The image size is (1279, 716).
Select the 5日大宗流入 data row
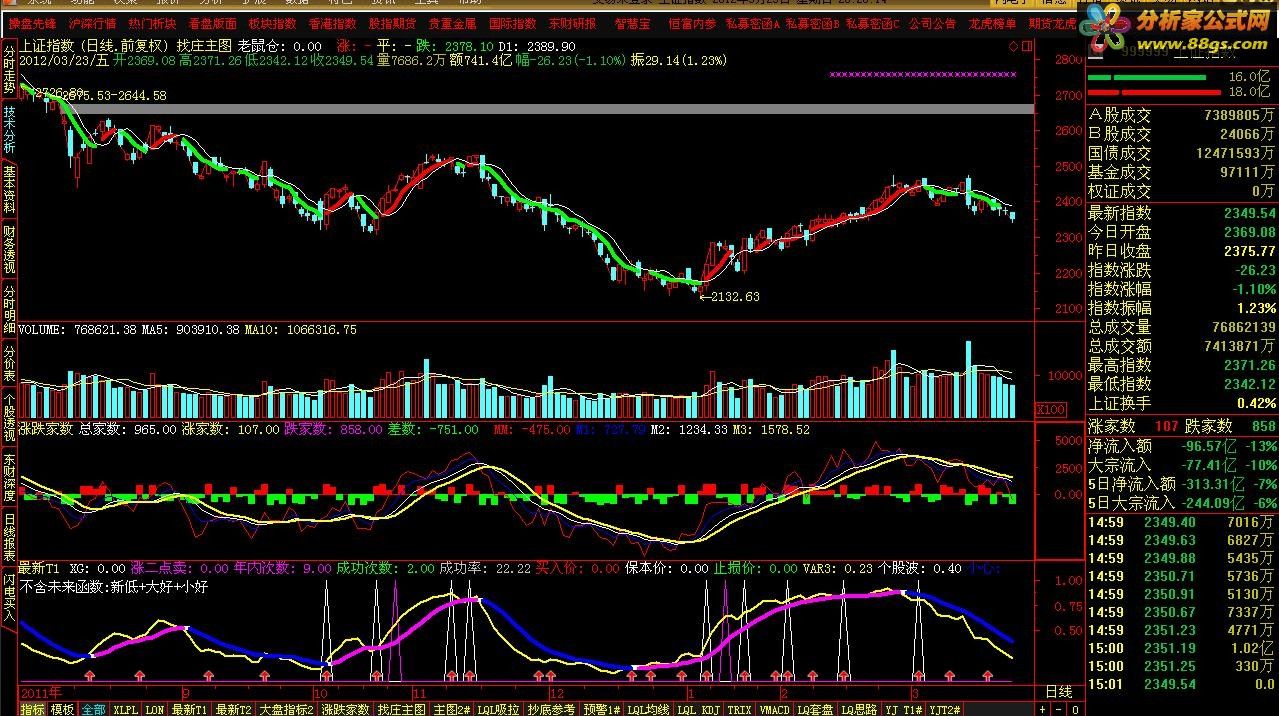1182,503
